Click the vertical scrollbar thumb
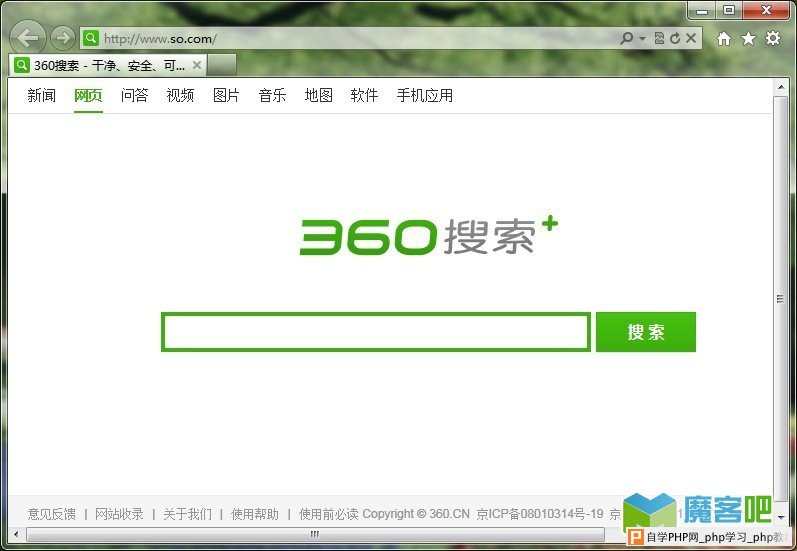The height and width of the screenshot is (551, 797). click(x=780, y=298)
